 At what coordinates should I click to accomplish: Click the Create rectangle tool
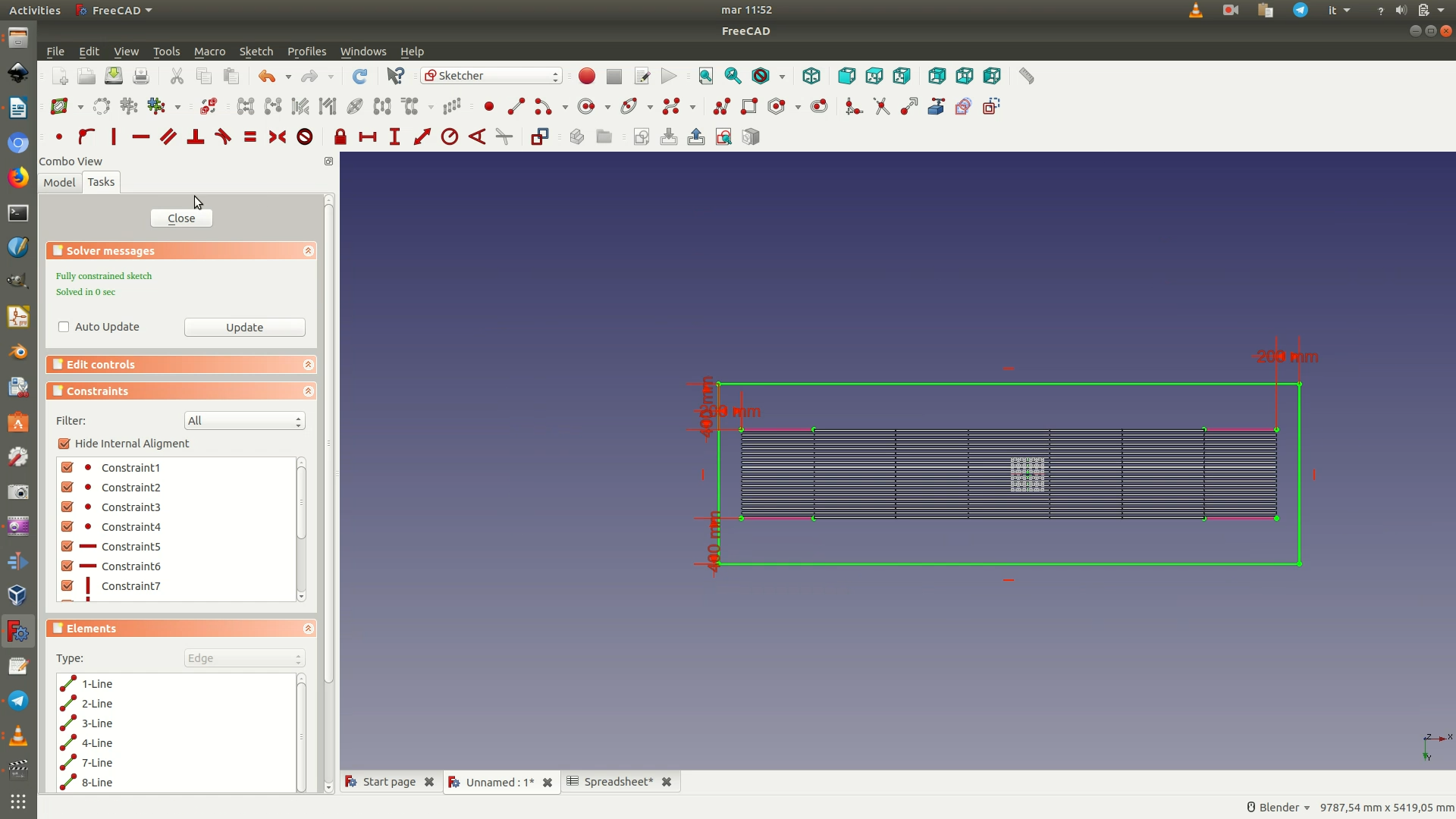coord(749,107)
